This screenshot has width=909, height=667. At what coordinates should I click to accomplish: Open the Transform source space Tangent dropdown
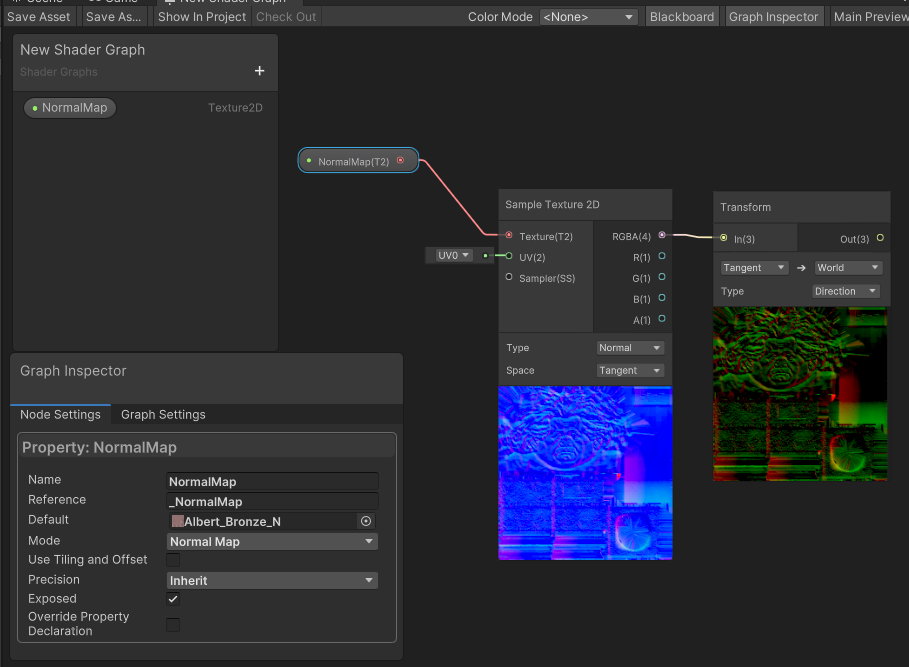[x=754, y=268]
